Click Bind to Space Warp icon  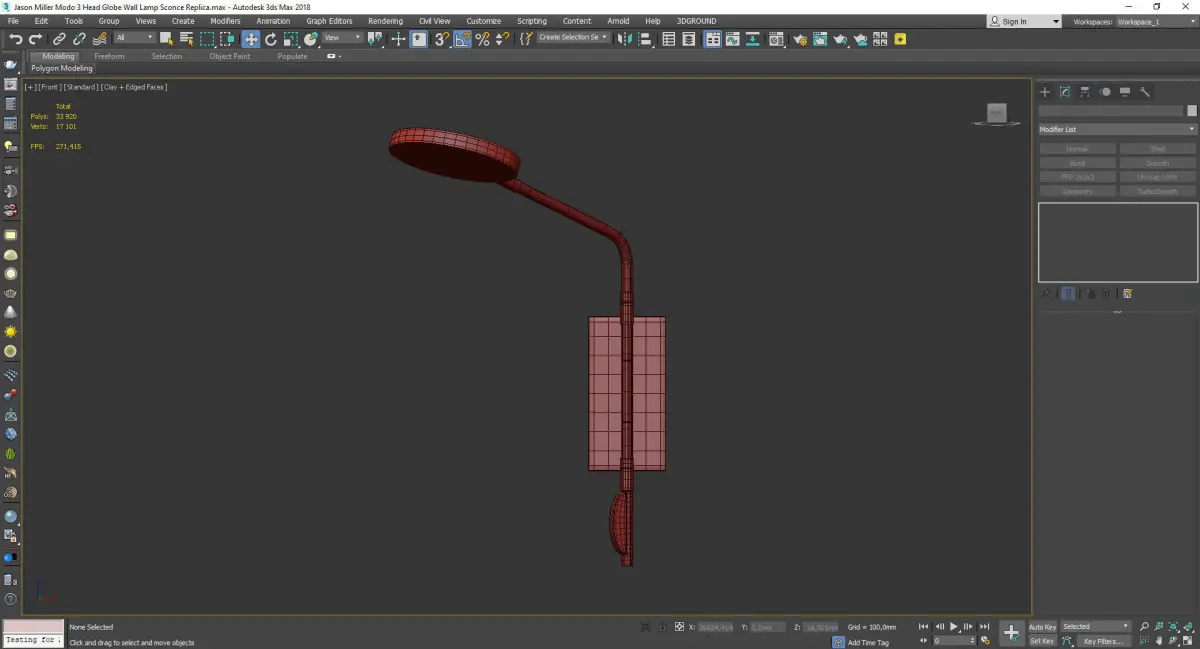[100, 39]
